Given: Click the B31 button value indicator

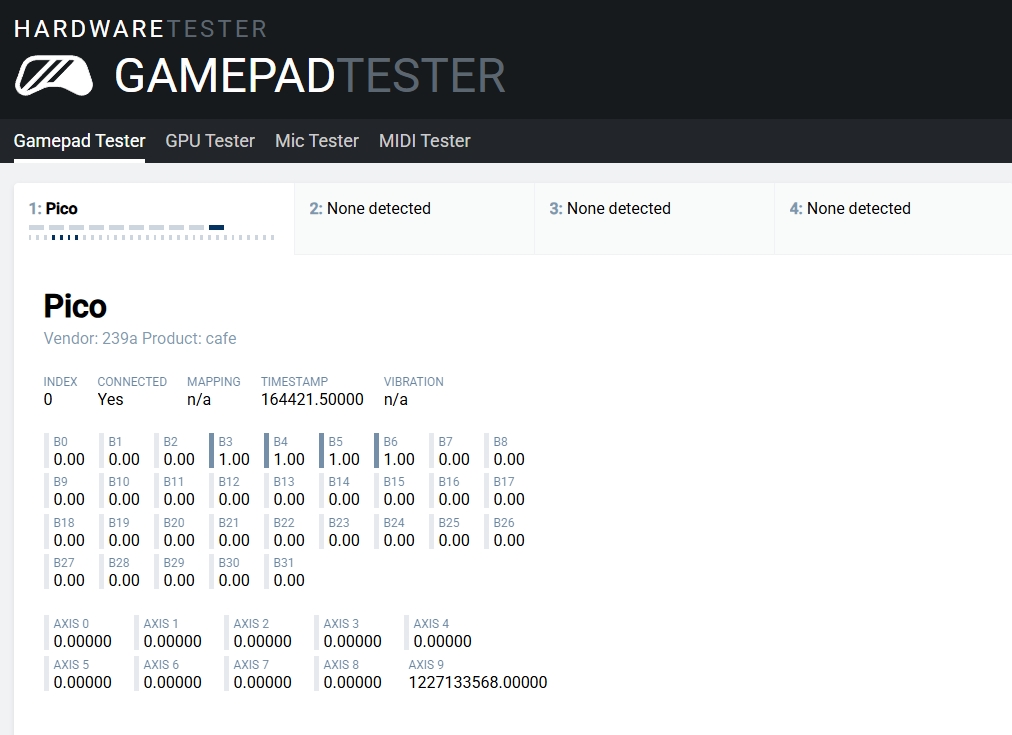Looking at the screenshot, I should [x=288, y=572].
